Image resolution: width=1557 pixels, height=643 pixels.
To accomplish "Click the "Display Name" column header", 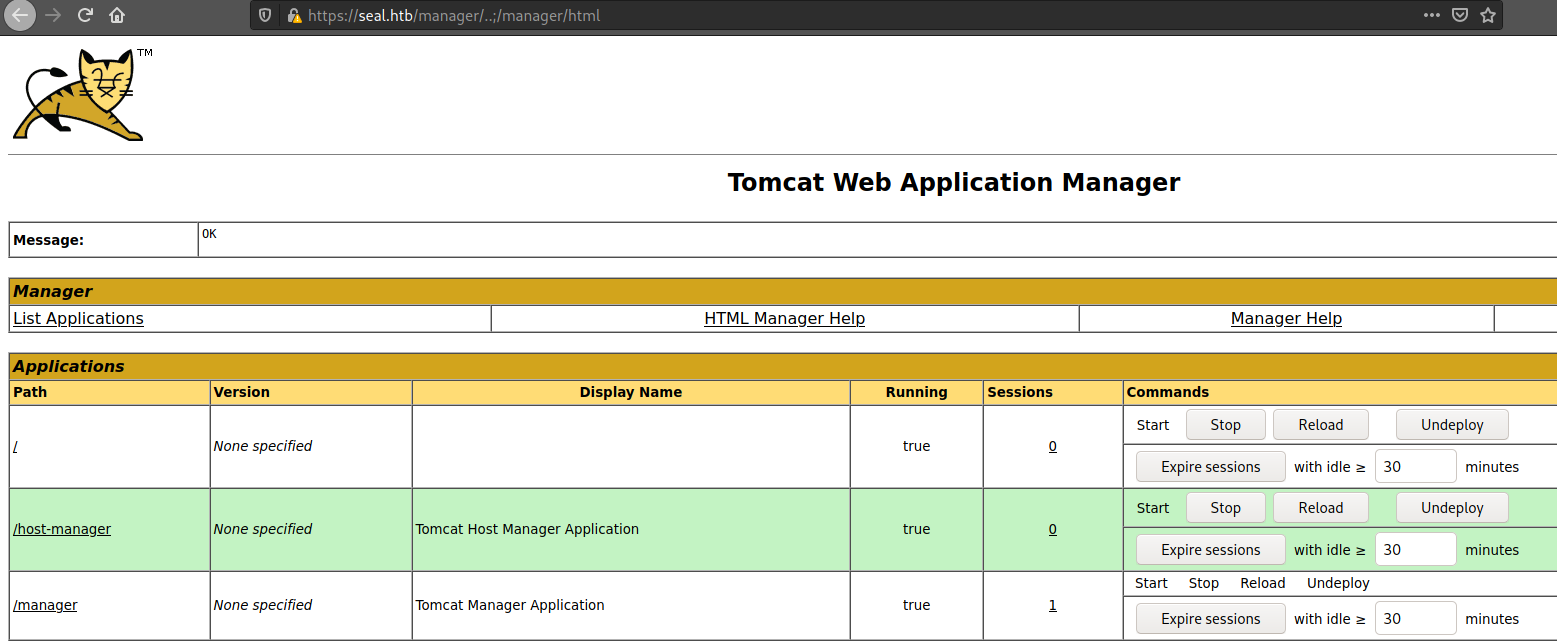I will [631, 392].
